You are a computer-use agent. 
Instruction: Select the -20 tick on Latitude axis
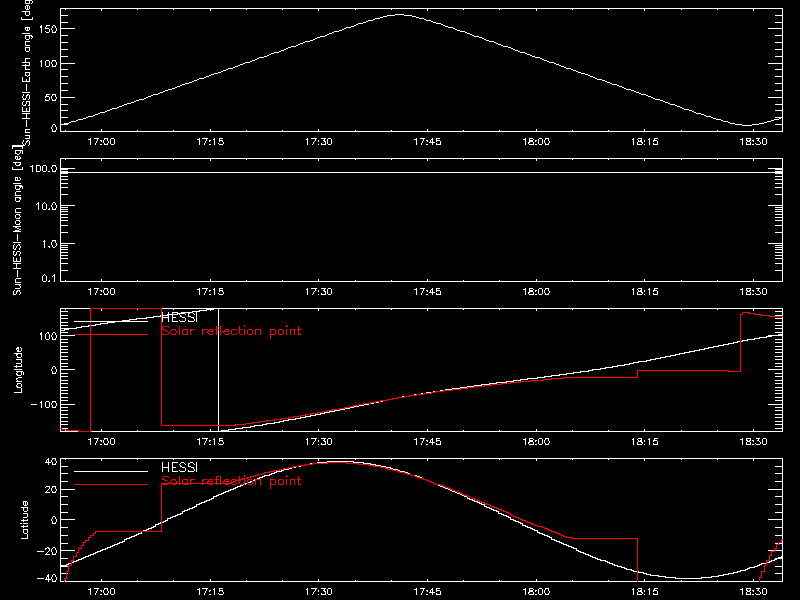[x=47, y=551]
